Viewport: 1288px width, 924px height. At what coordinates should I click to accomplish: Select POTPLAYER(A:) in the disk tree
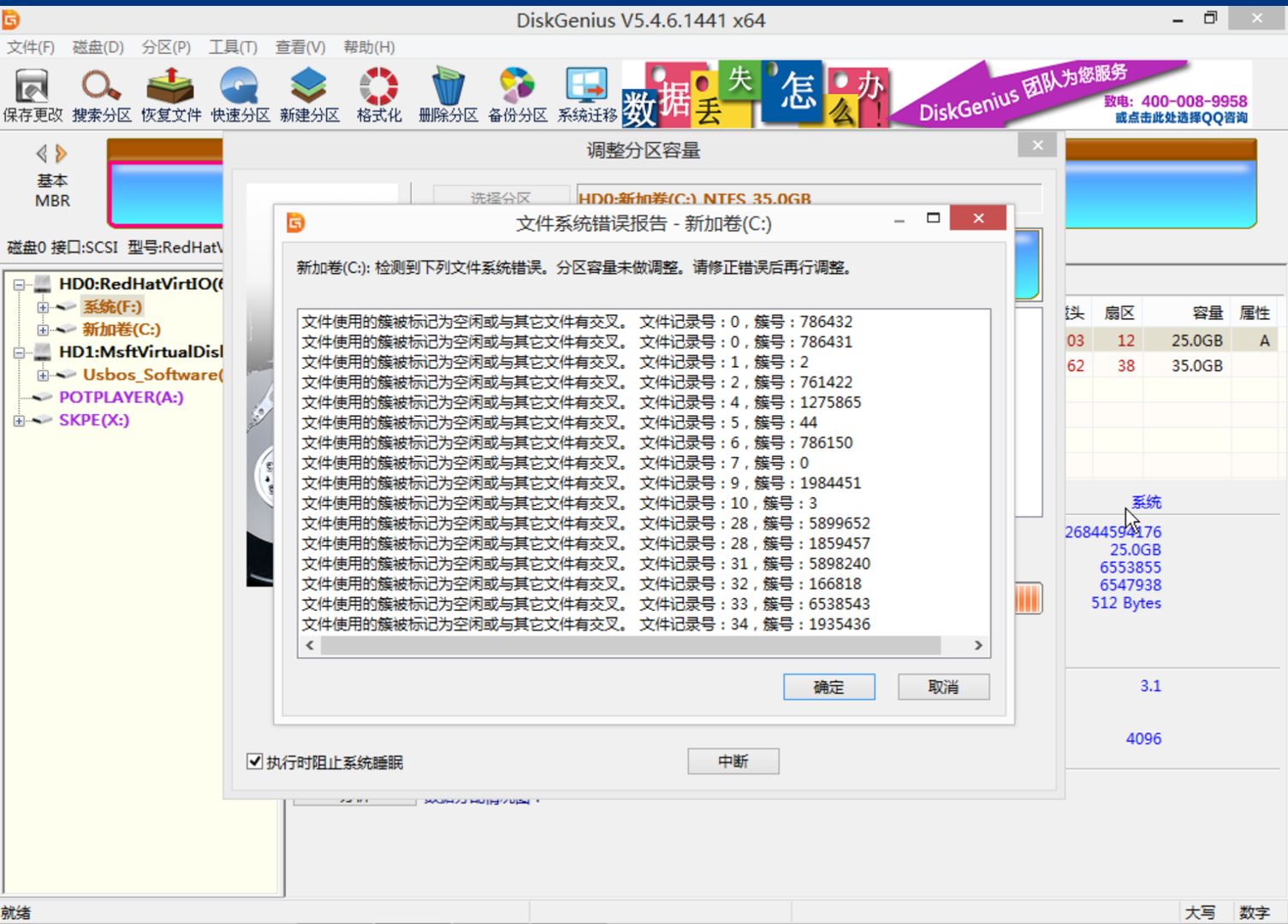(x=122, y=397)
